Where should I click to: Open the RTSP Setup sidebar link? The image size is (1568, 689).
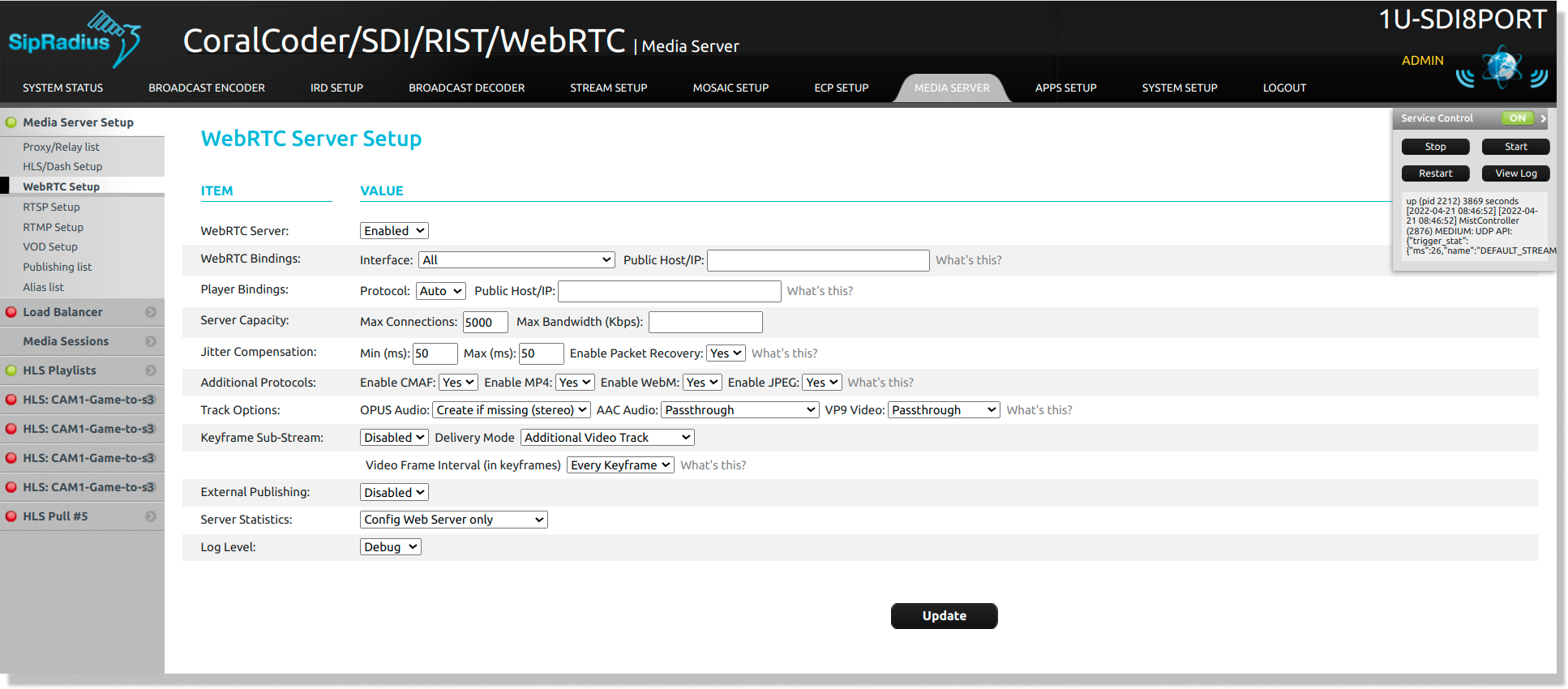point(51,207)
